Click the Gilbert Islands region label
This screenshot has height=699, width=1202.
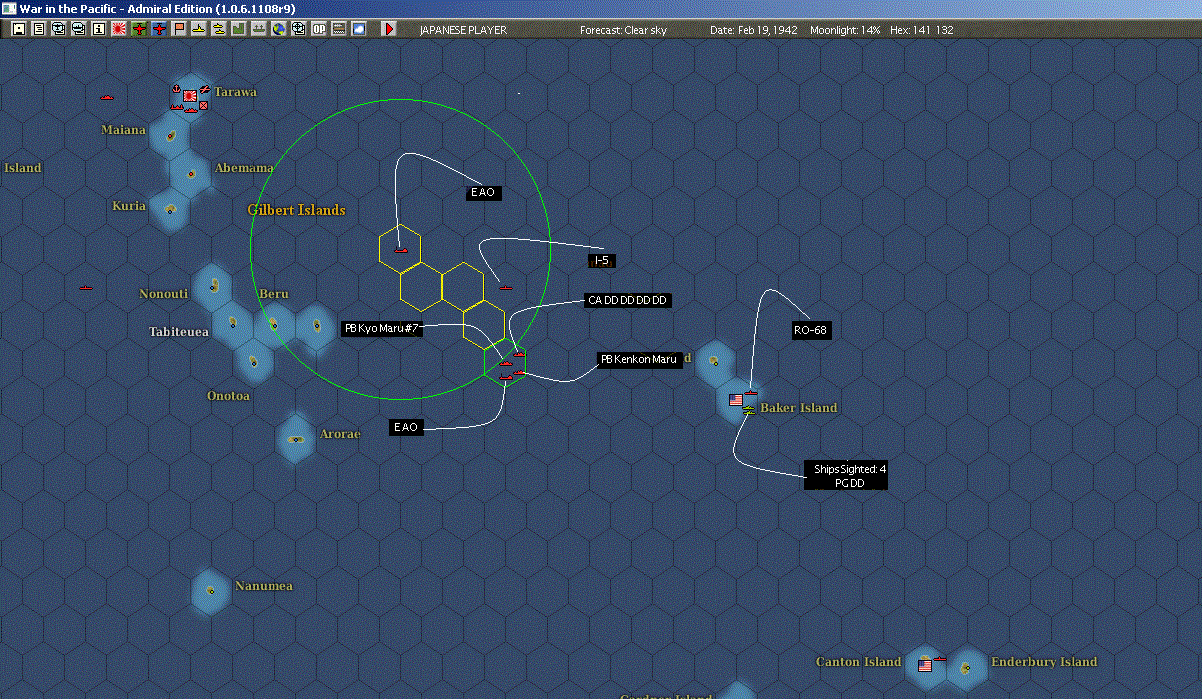pos(296,210)
